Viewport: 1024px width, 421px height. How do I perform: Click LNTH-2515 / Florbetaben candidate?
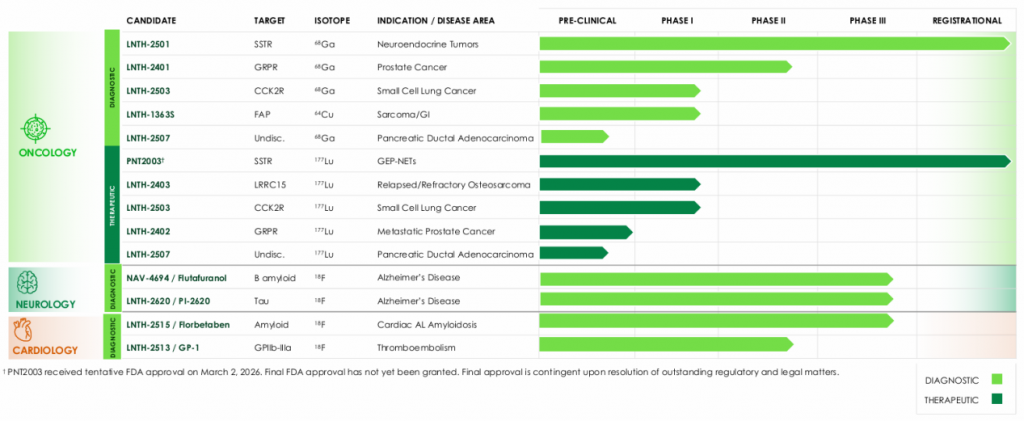tap(178, 324)
